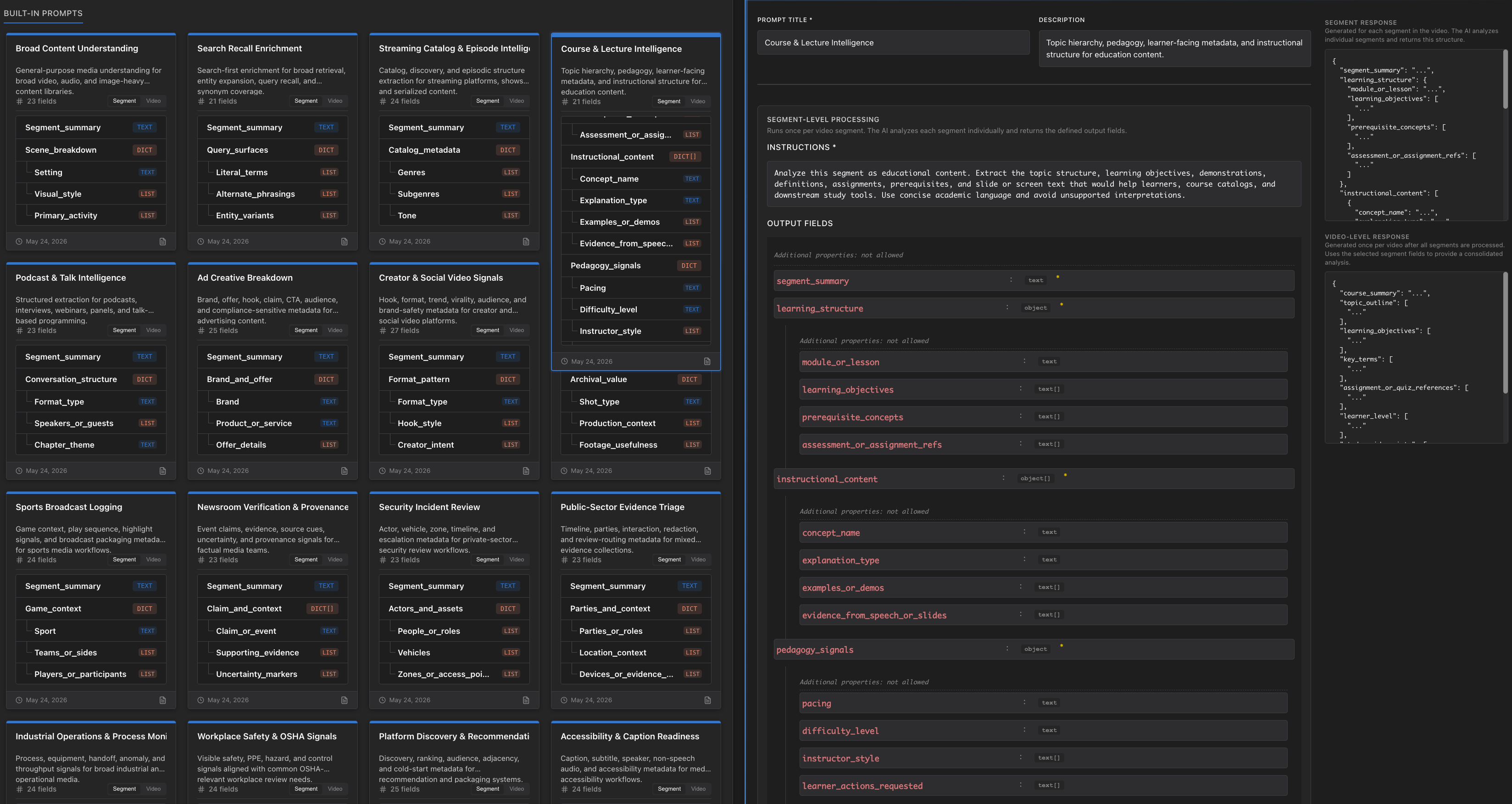
Task: Click Query_surfaces row in Search Recall card
Action: [272, 150]
